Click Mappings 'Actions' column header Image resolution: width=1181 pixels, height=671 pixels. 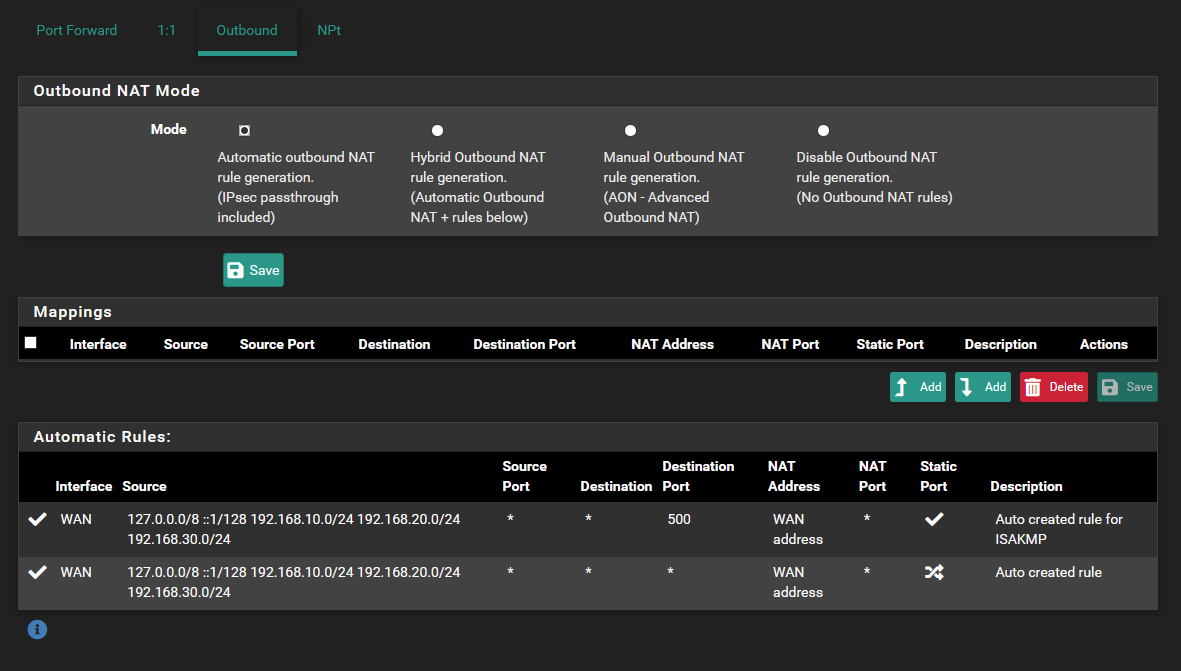click(x=1103, y=344)
